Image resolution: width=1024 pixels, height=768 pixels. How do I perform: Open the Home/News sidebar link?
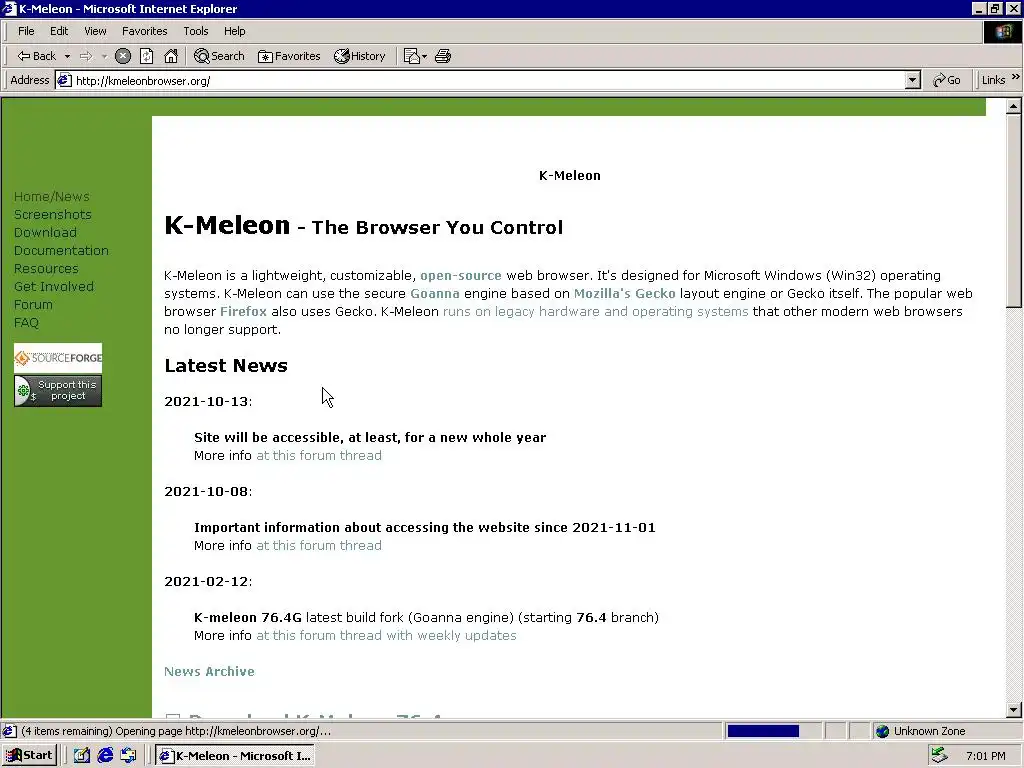pyautogui.click(x=52, y=197)
